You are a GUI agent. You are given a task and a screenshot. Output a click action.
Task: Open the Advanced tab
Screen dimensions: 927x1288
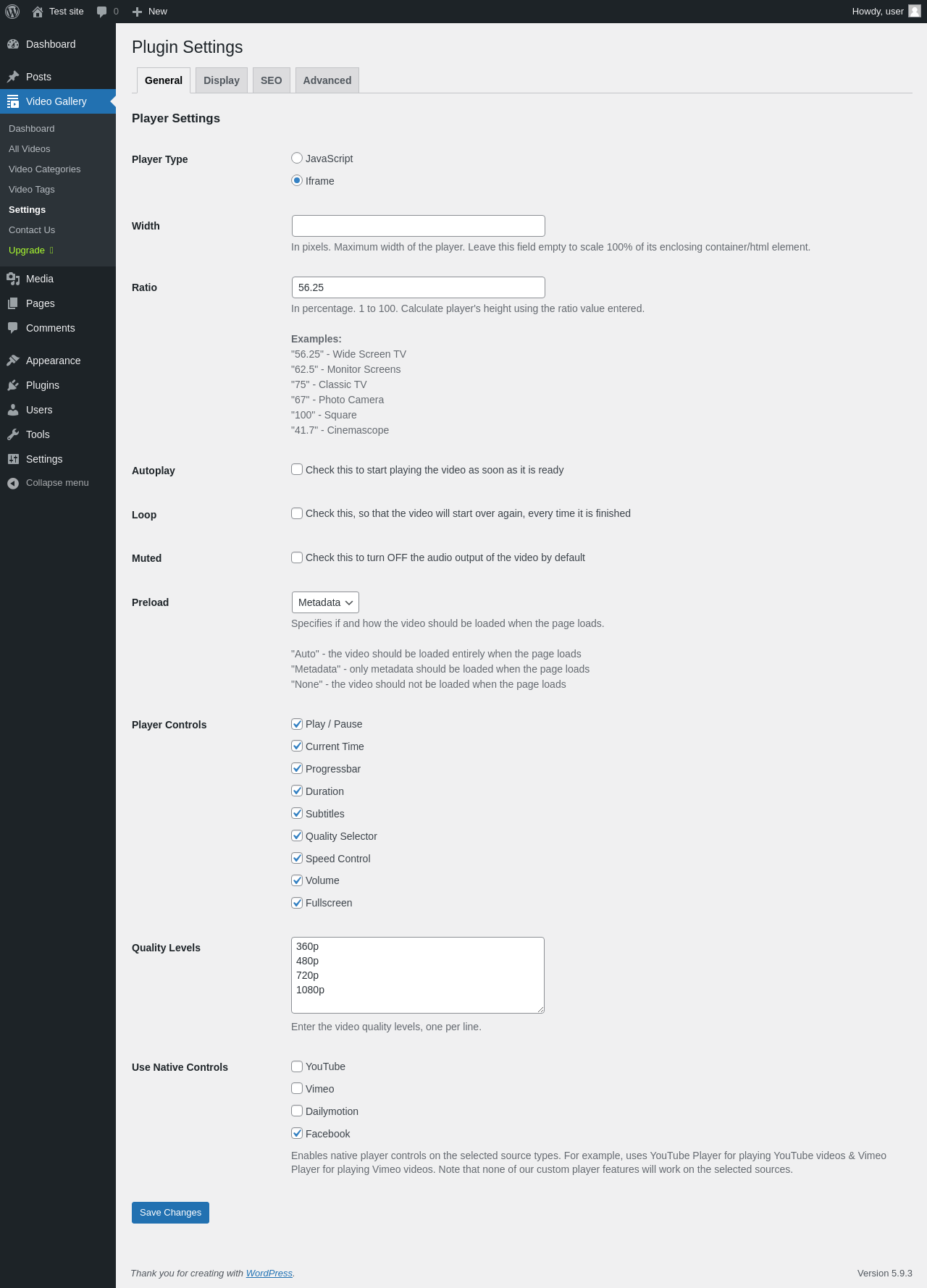point(327,80)
